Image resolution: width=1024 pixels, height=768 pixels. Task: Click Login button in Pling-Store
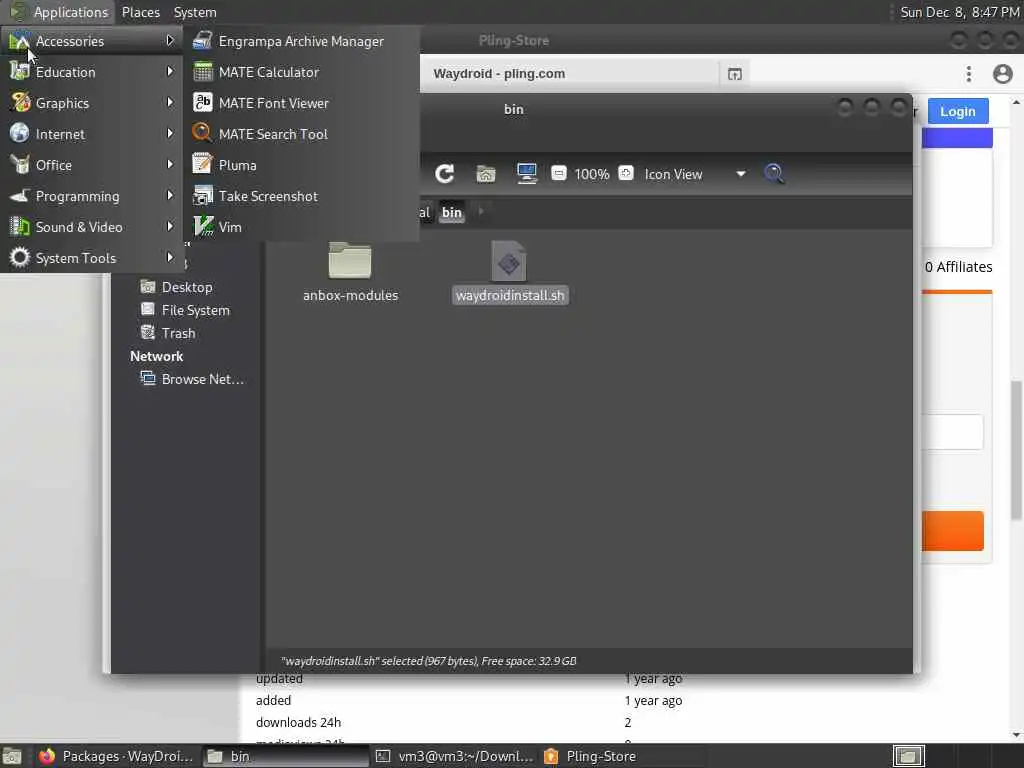[957, 111]
